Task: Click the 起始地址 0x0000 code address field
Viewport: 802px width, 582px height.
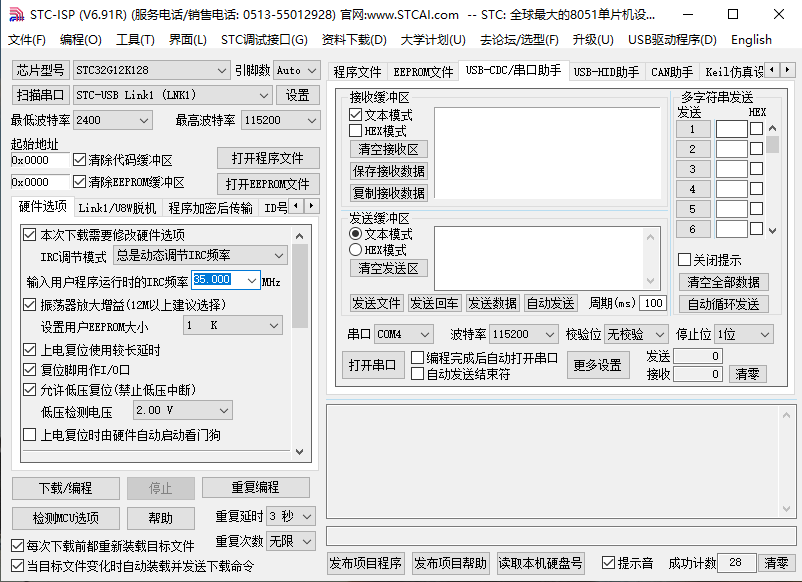Action: (x=40, y=160)
